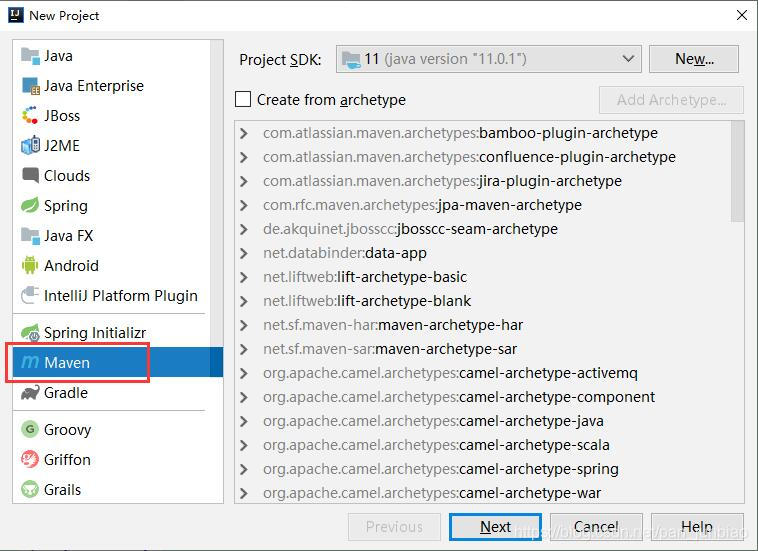Viewport: 758px width, 551px height.
Task: Click the Spring leaf icon
Action: click(x=30, y=206)
